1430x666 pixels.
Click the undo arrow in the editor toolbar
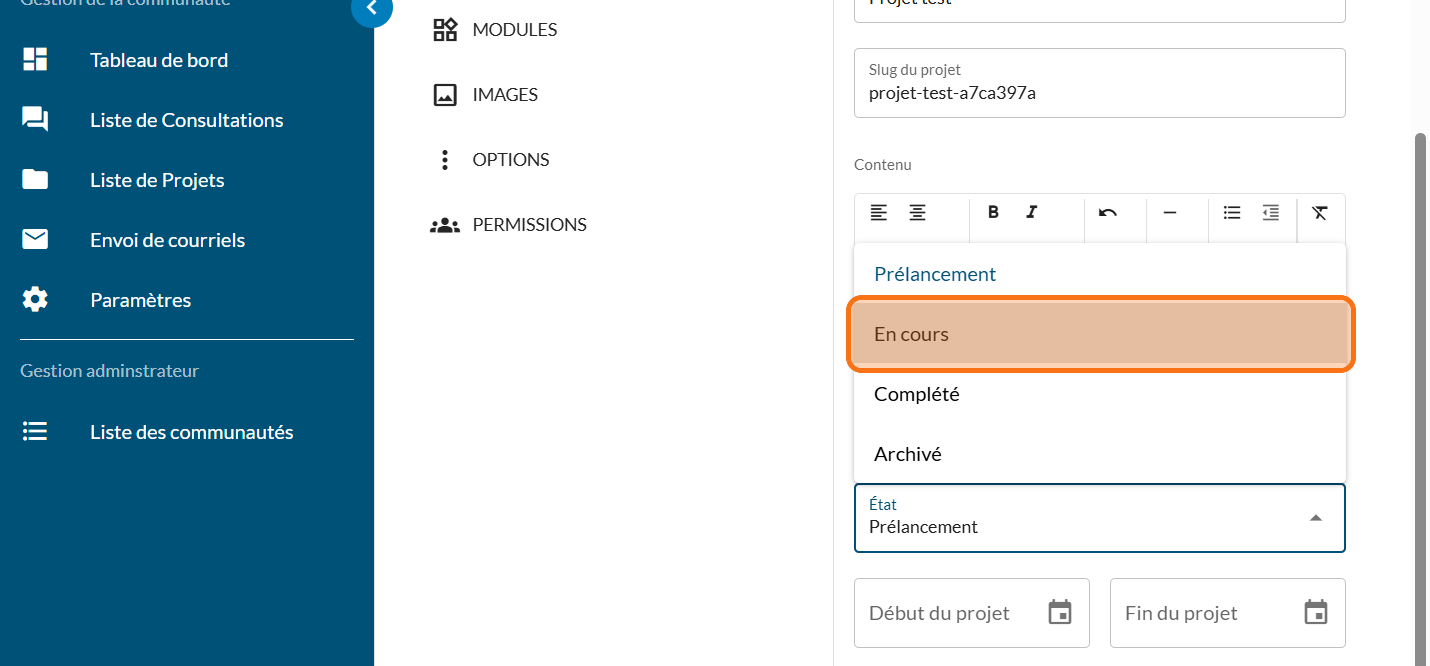(x=1107, y=212)
